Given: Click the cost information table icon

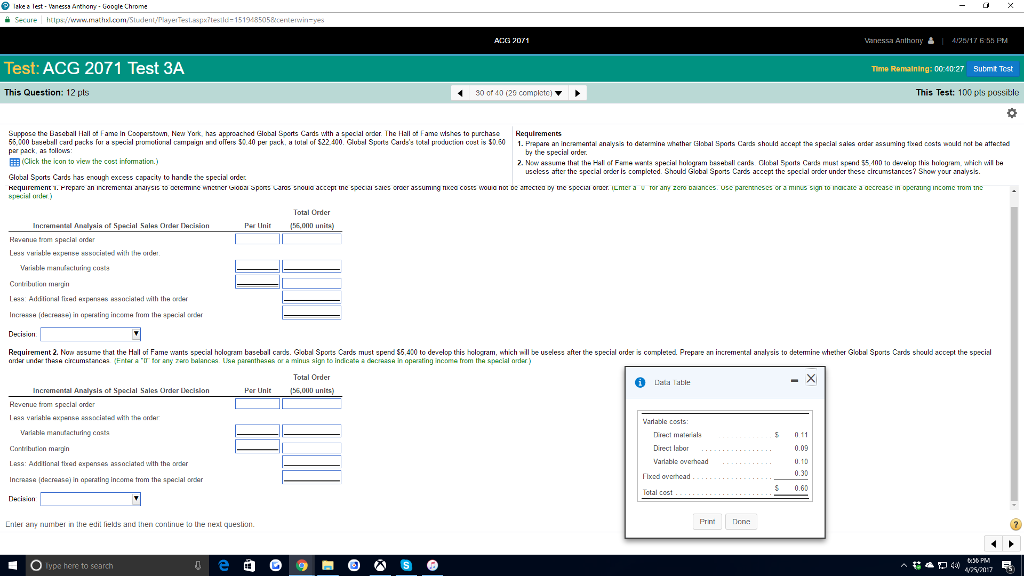Looking at the screenshot, I should coord(12,162).
